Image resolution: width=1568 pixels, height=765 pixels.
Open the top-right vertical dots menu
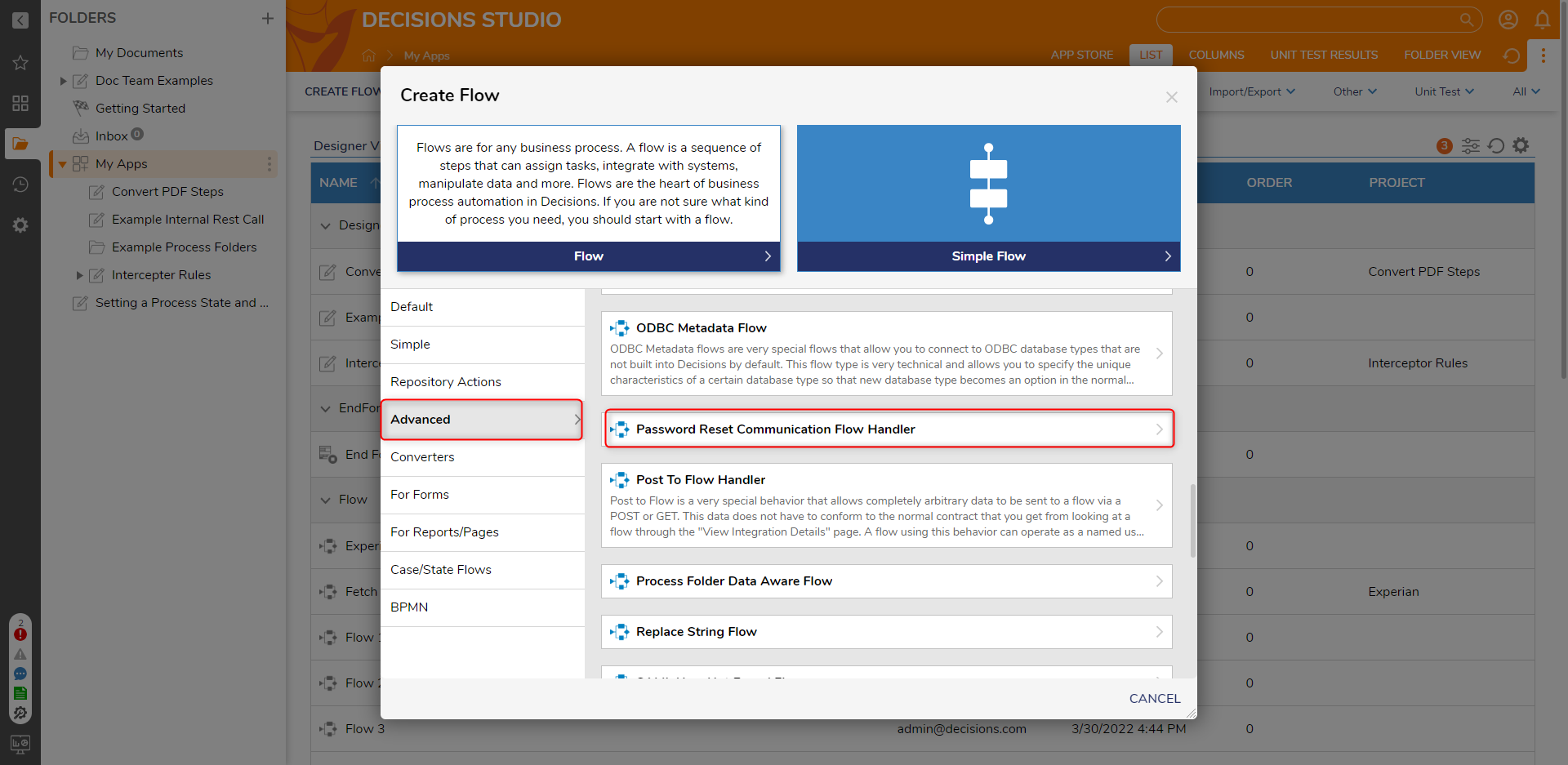point(1543,56)
